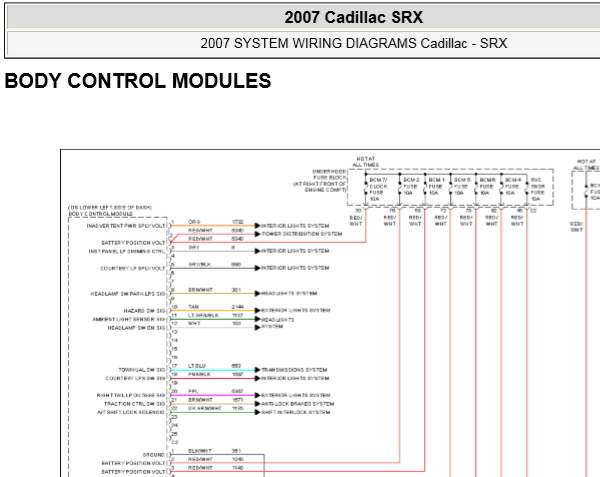
Task: Click the underlined "BODY CONTROL MODULE" diagram label
Action: click(x=101, y=214)
